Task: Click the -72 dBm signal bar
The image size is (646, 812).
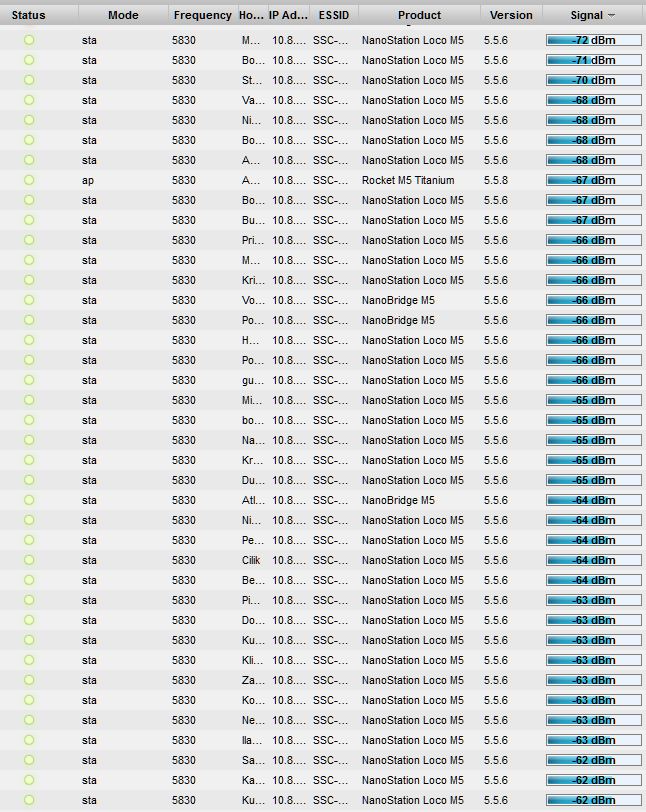Action: [x=594, y=40]
